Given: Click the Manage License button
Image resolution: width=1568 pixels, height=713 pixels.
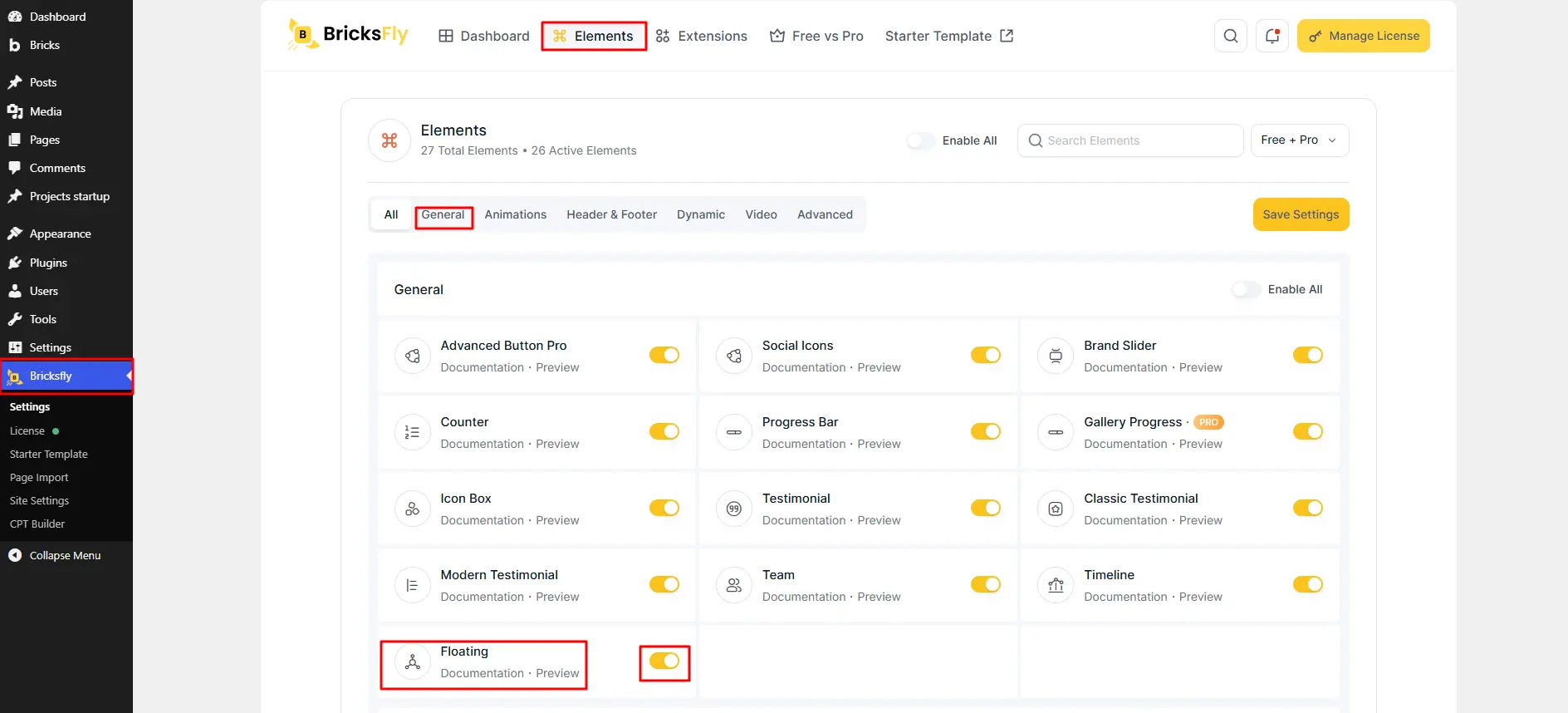Looking at the screenshot, I should [x=1364, y=36].
